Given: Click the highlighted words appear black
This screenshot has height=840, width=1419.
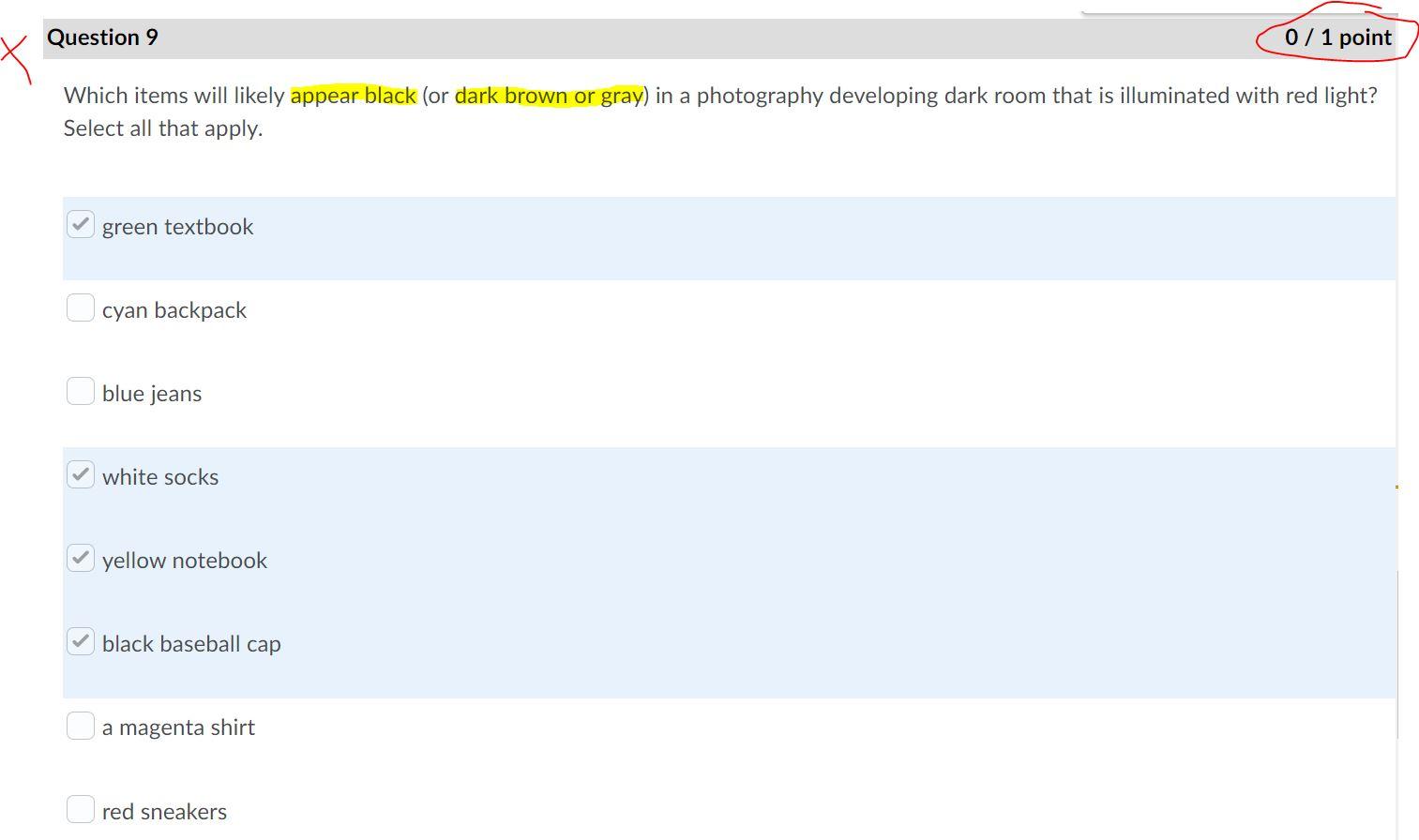Looking at the screenshot, I should pyautogui.click(x=354, y=96).
